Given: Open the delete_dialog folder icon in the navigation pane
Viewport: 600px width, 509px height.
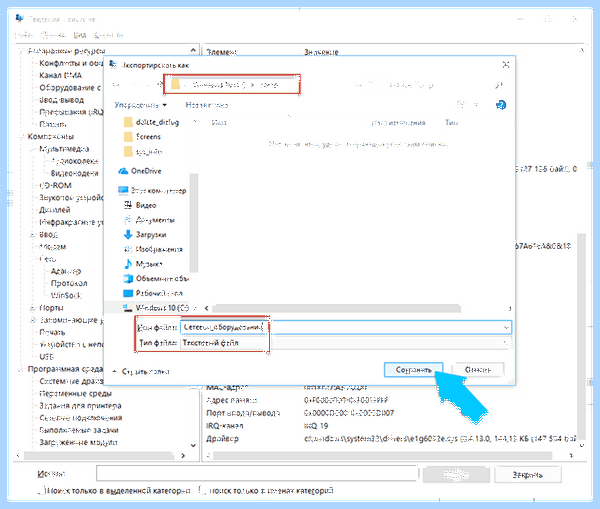Looking at the screenshot, I should point(128,122).
